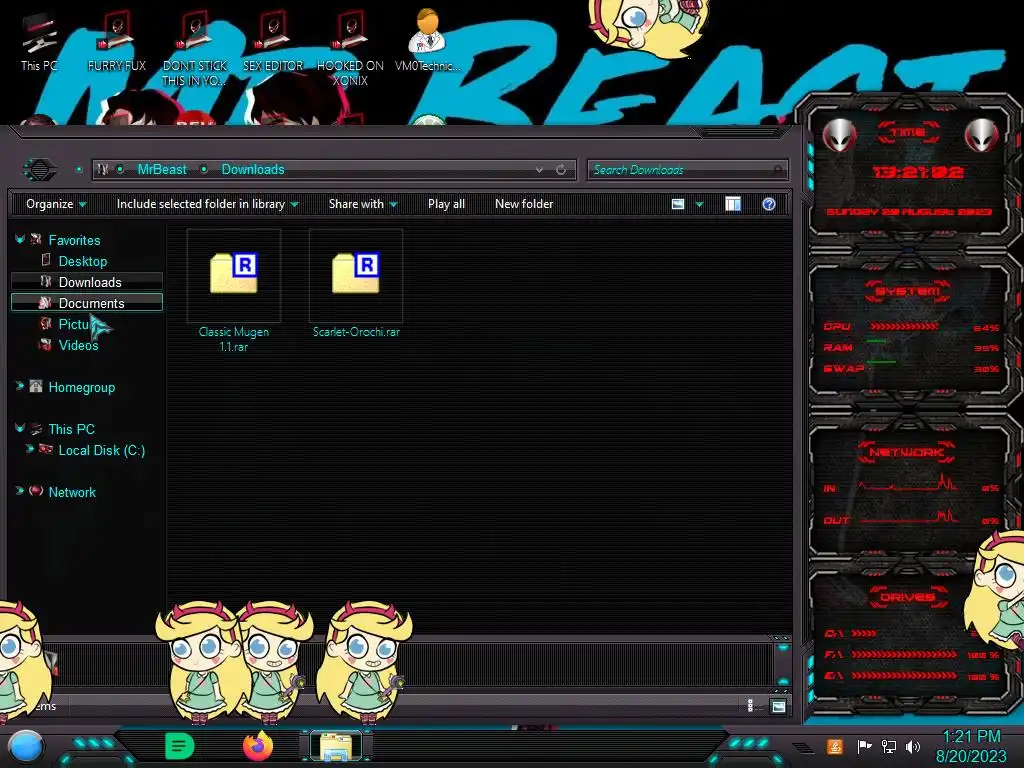
Task: Click the Java update tray icon
Action: pos(835,746)
